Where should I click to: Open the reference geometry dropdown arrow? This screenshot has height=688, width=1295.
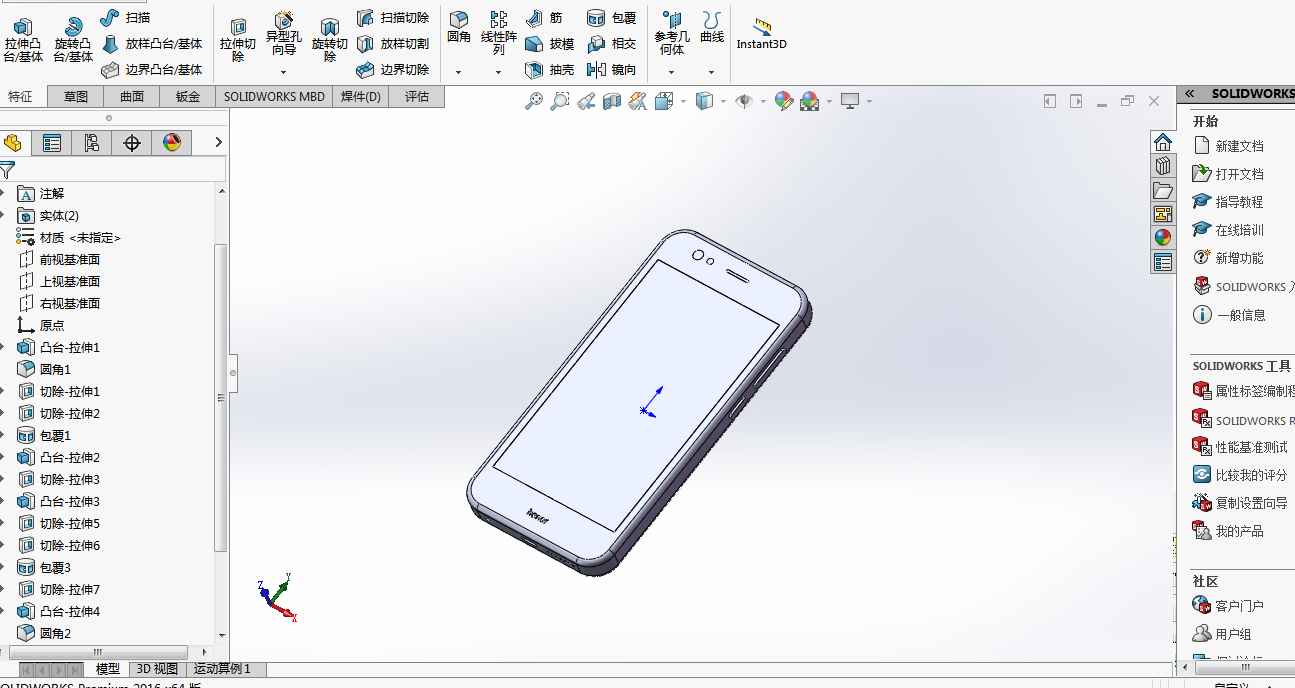[672, 72]
